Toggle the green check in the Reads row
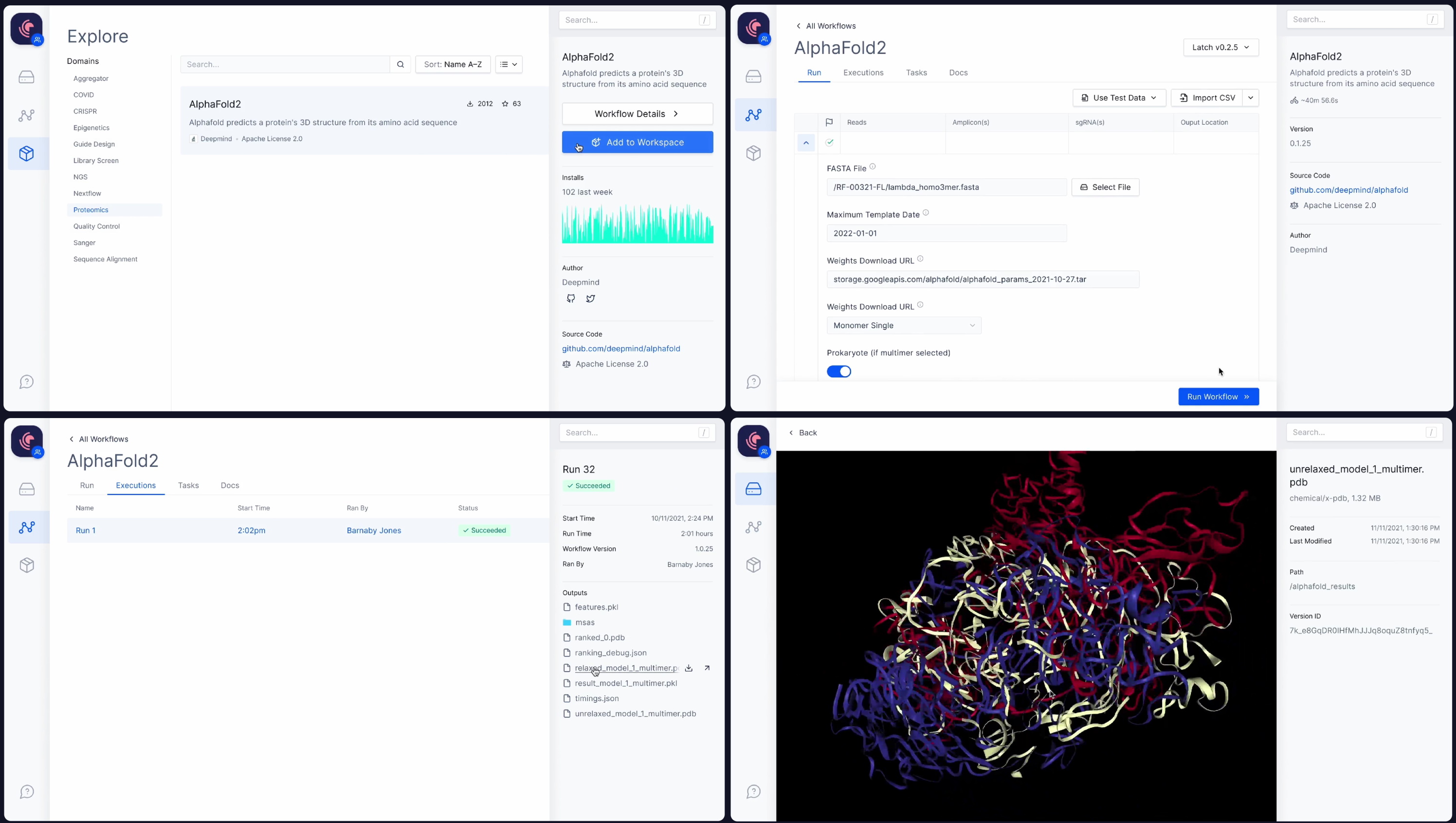Viewport: 1456px width, 823px height. pyautogui.click(x=829, y=143)
